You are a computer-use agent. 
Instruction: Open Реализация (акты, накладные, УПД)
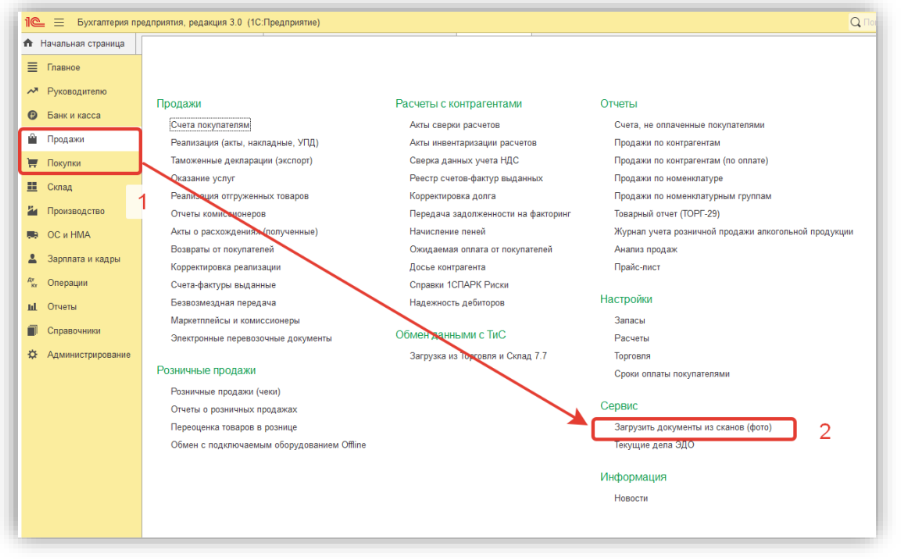[x=244, y=143]
